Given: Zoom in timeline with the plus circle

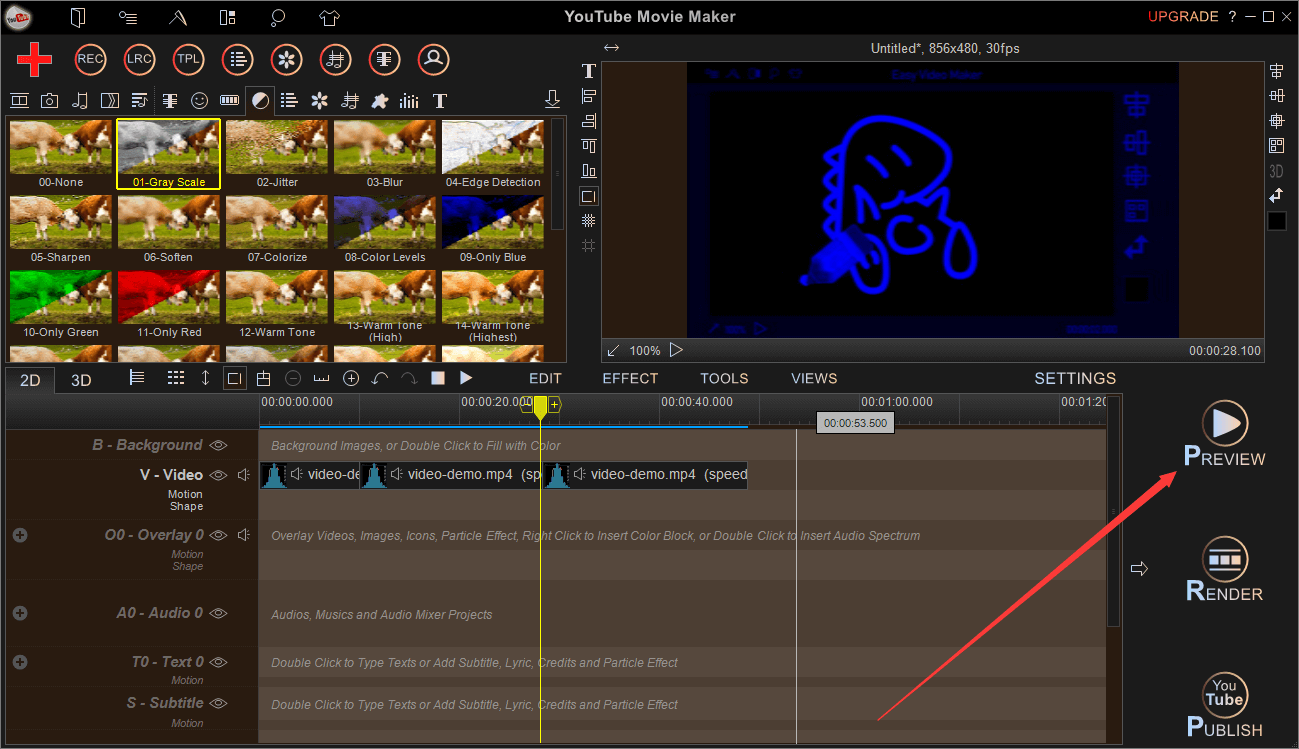Looking at the screenshot, I should (x=351, y=378).
